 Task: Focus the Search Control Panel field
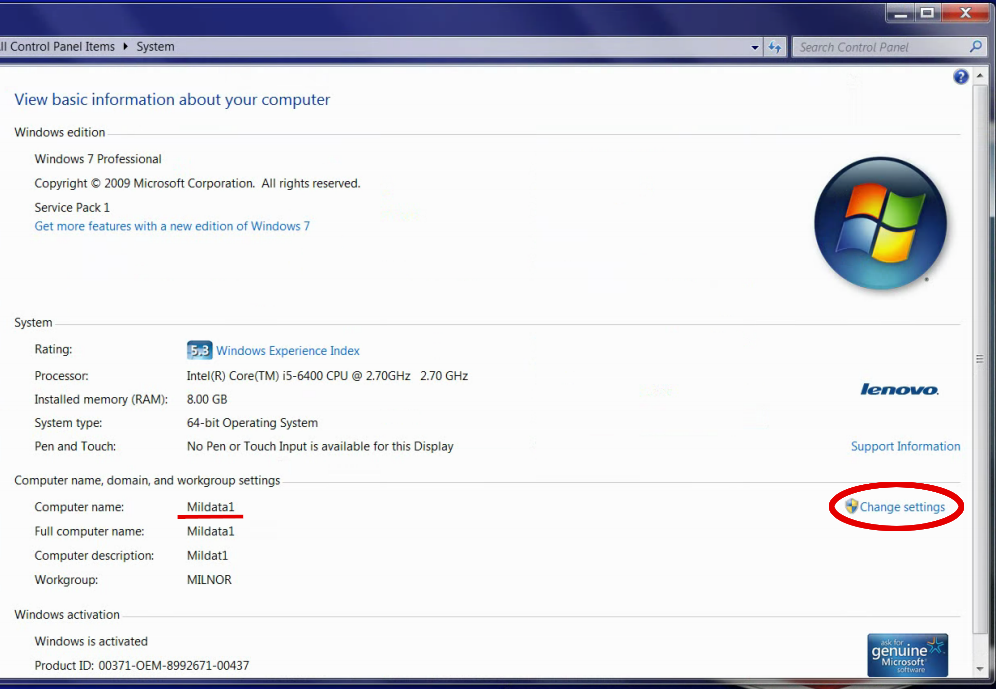(x=880, y=47)
